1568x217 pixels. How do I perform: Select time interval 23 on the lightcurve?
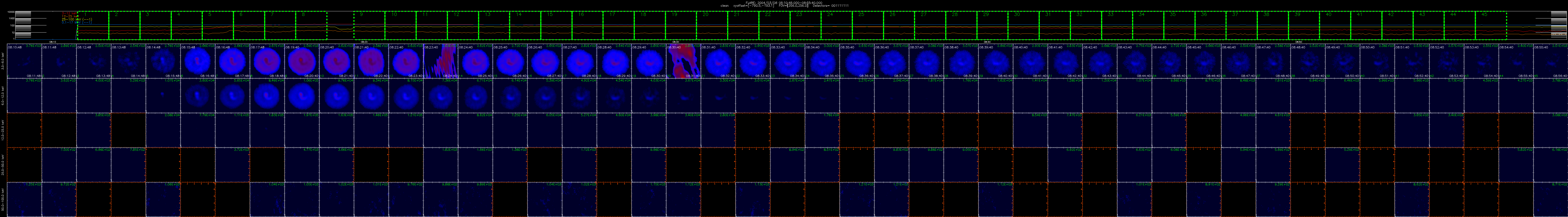tap(806, 26)
